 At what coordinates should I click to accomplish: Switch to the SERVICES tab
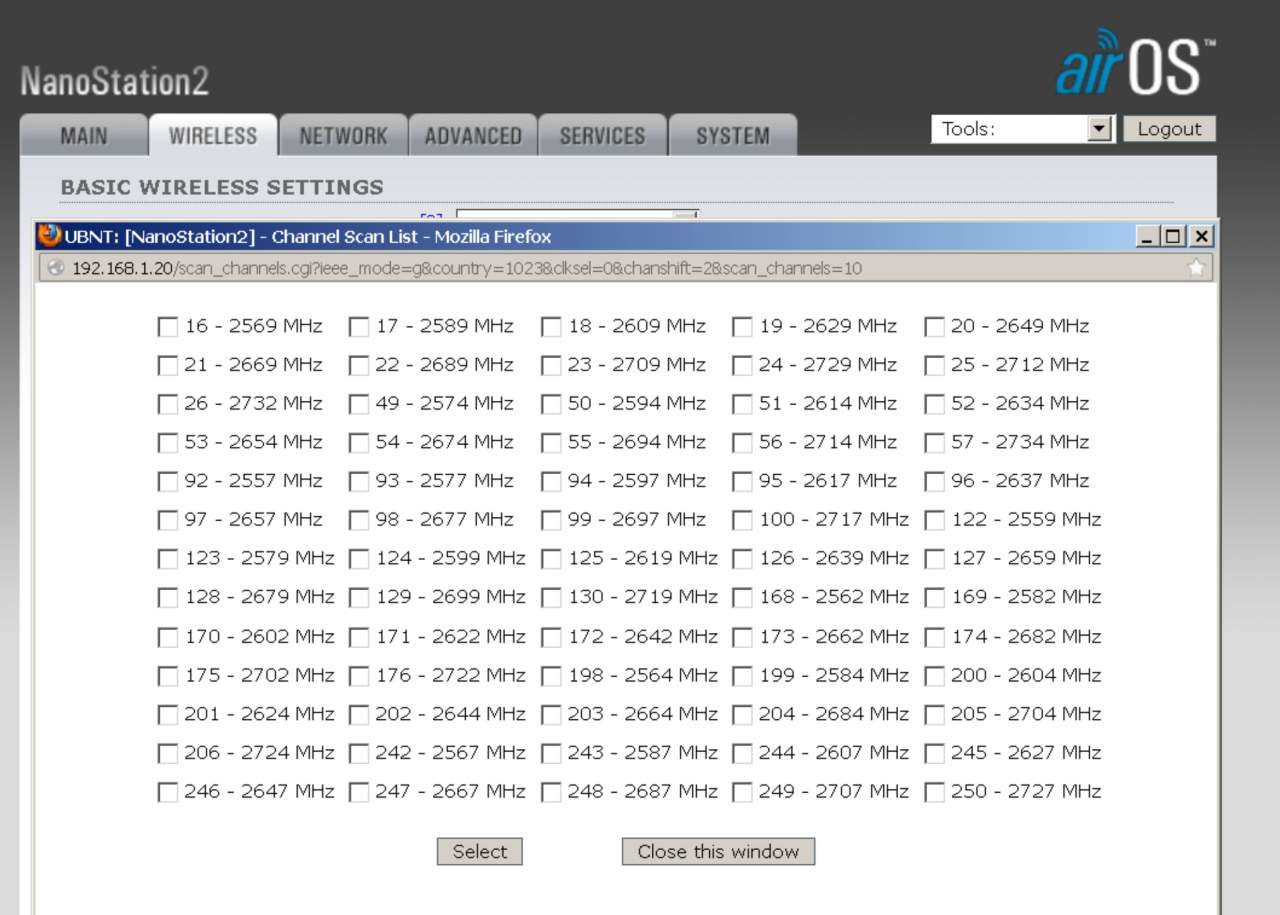click(x=603, y=136)
